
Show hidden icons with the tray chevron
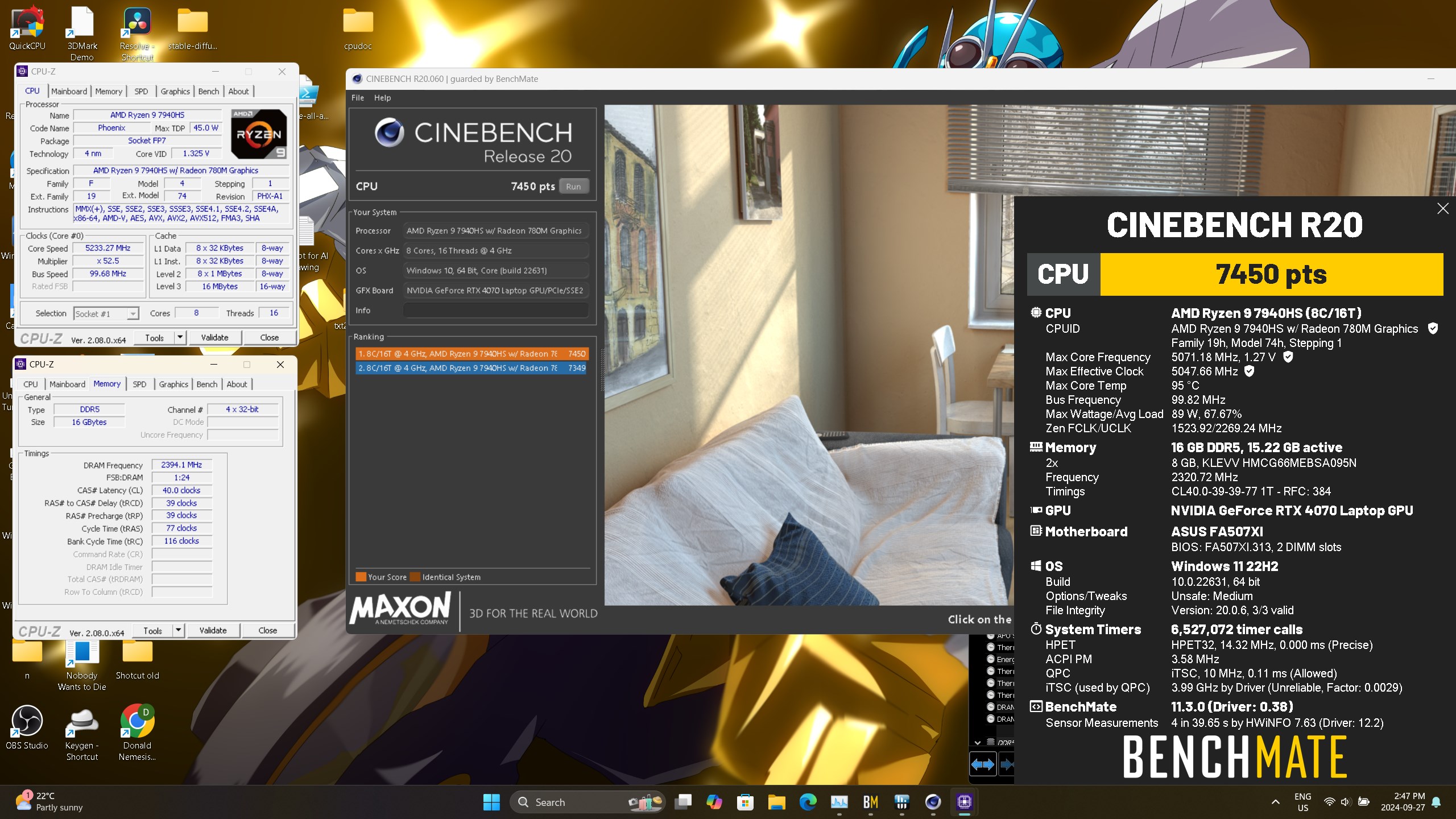pyautogui.click(x=1276, y=802)
